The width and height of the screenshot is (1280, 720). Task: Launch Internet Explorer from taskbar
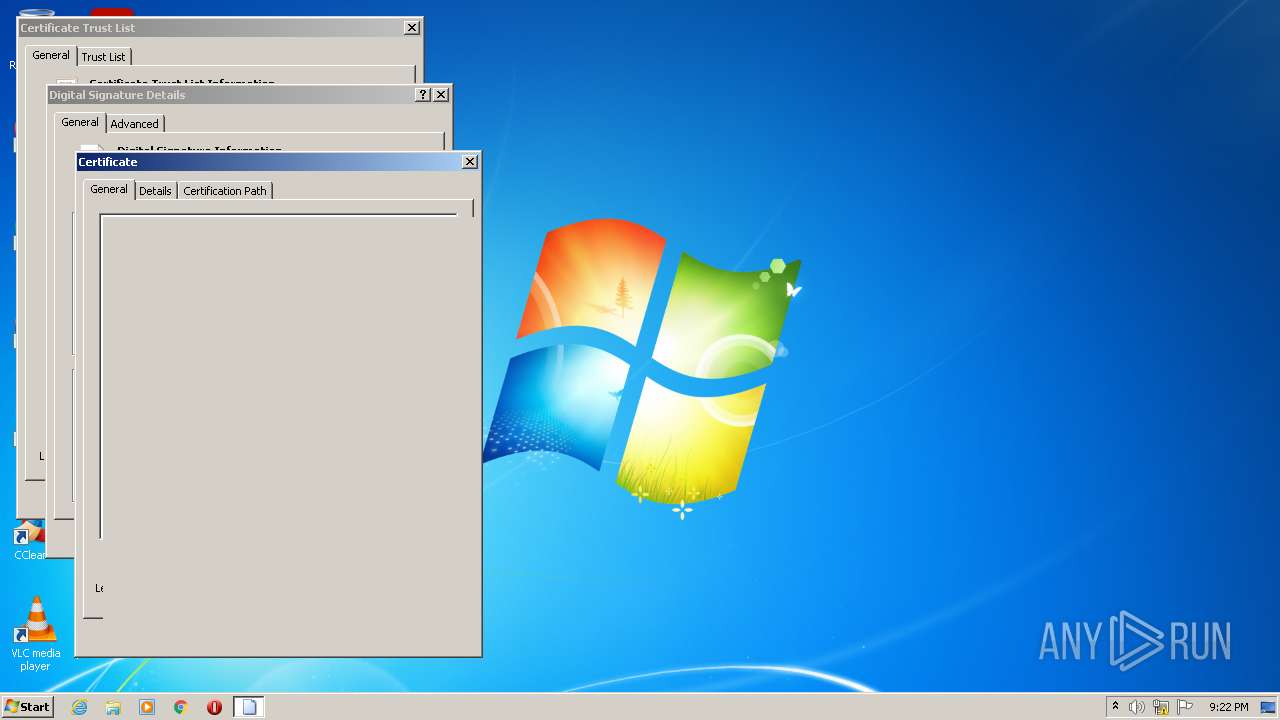pyautogui.click(x=80, y=707)
